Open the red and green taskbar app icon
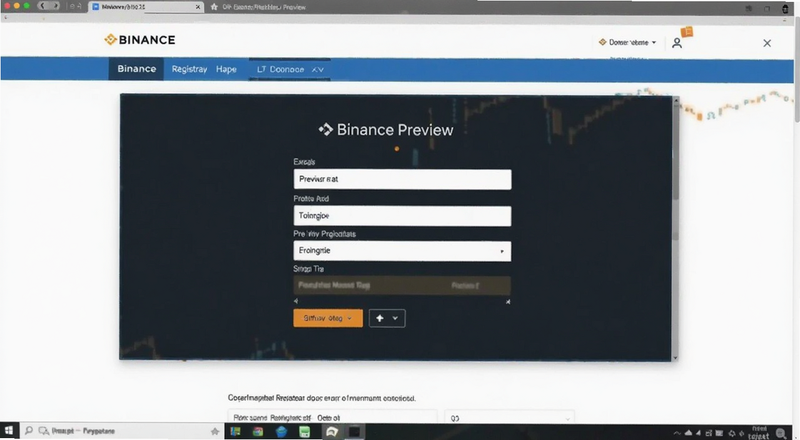This screenshot has width=800, height=440. (258, 432)
